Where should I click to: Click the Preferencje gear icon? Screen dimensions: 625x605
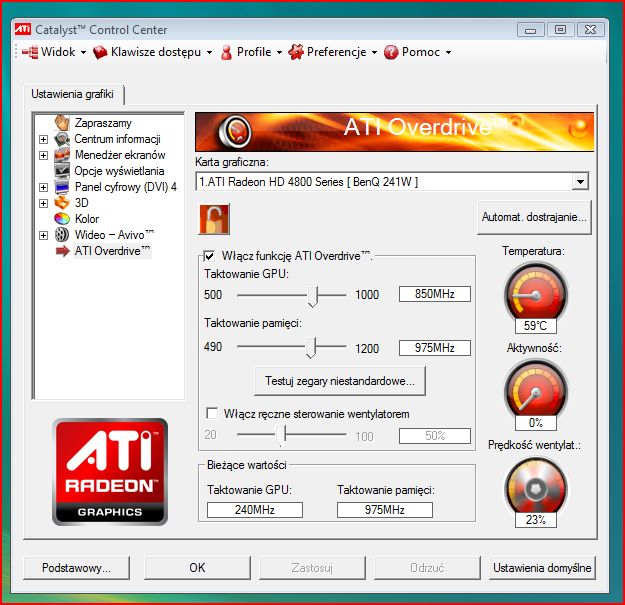click(x=296, y=52)
